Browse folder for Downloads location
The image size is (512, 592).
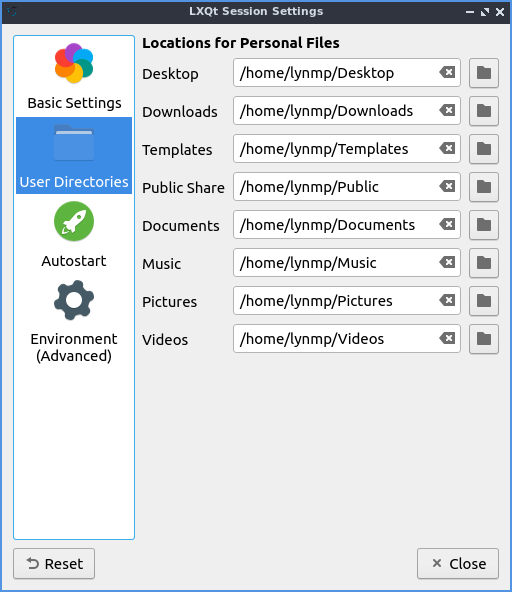pyautogui.click(x=484, y=111)
